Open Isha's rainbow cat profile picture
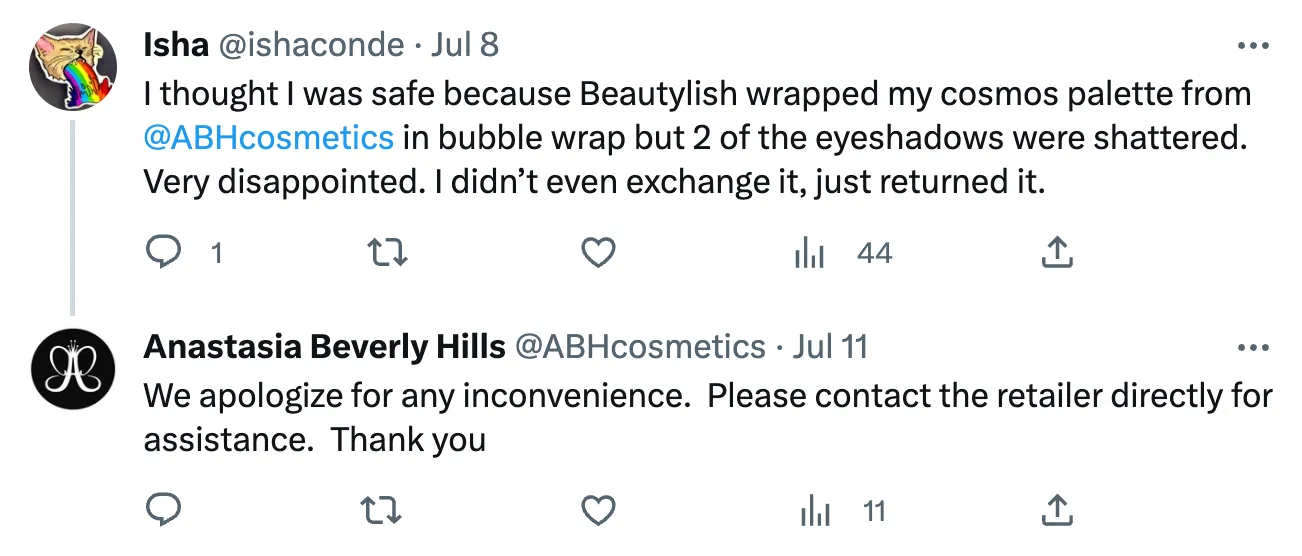The height and width of the screenshot is (556, 1302). tap(69, 68)
